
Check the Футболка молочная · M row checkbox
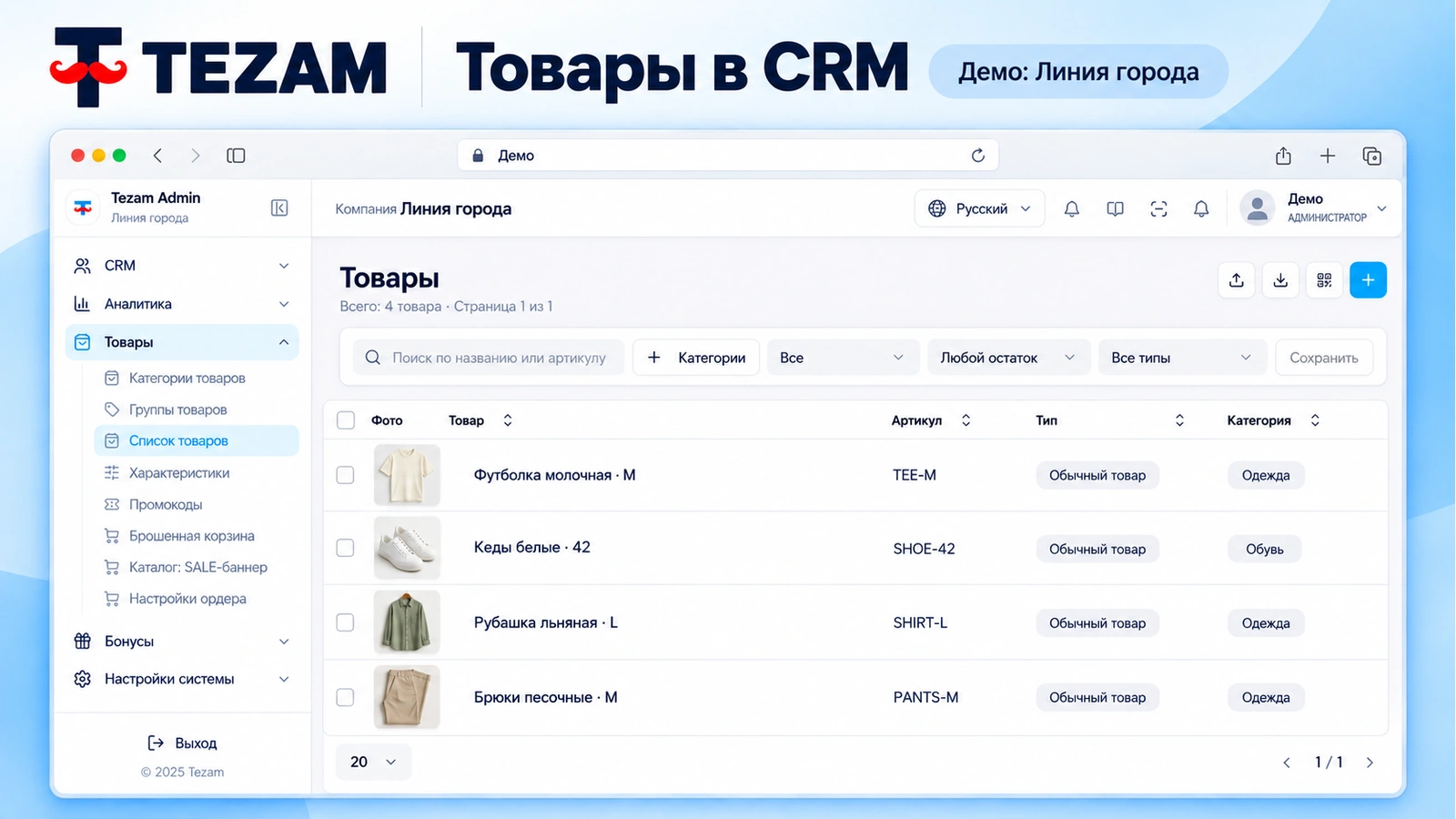click(x=345, y=475)
